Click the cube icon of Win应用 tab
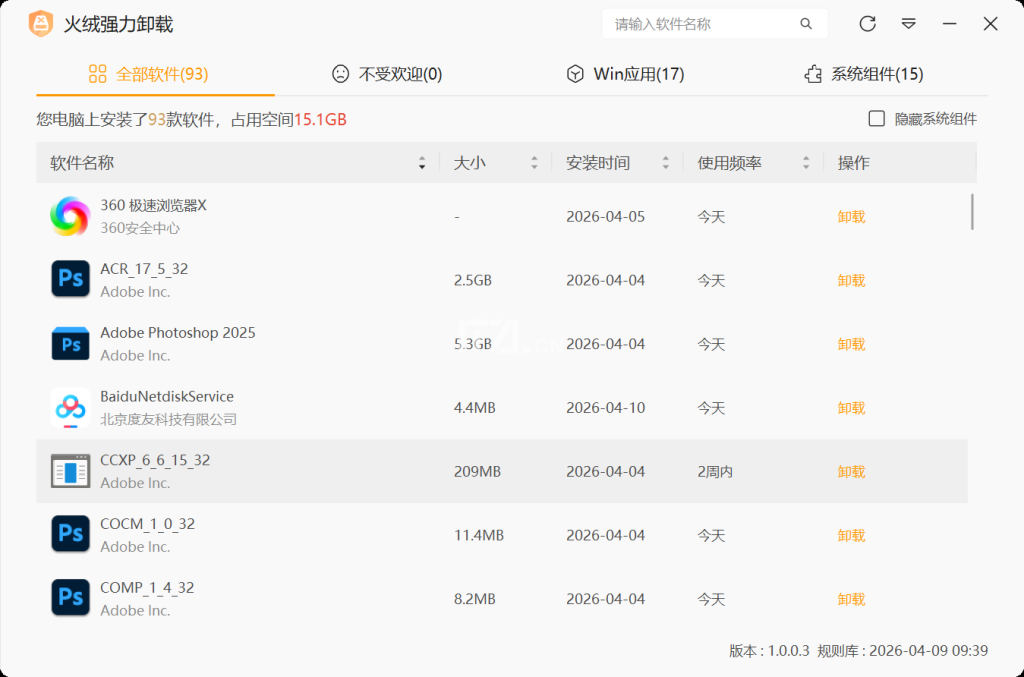This screenshot has width=1024, height=677. [575, 74]
